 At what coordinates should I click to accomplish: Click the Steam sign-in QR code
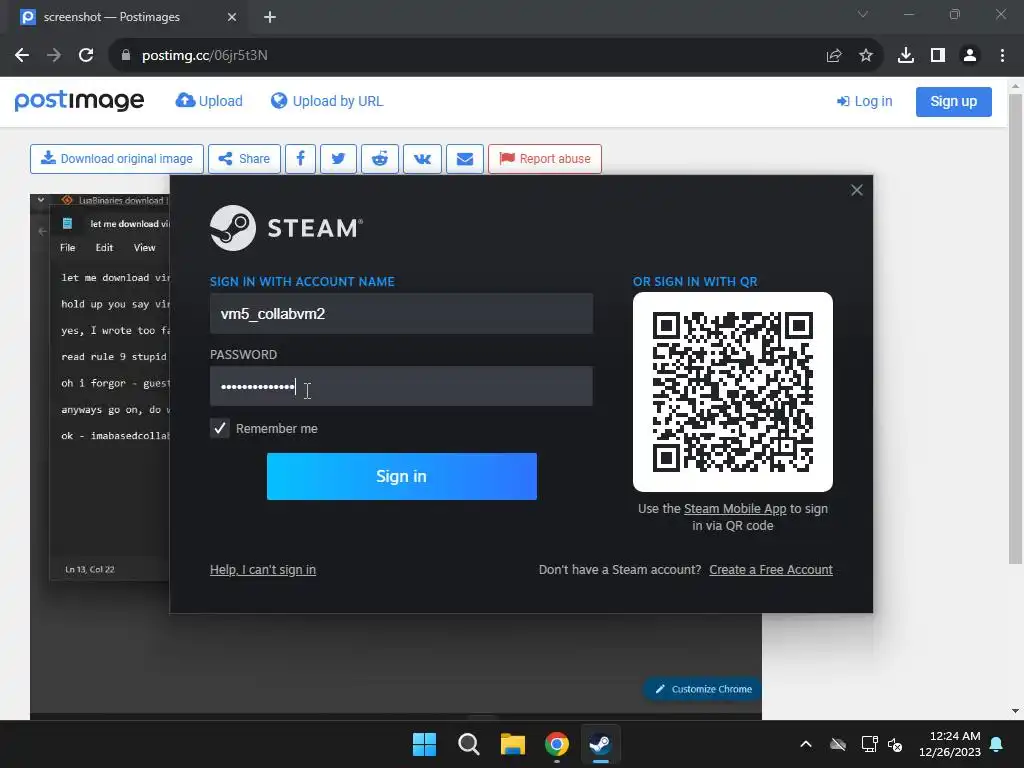click(x=733, y=392)
